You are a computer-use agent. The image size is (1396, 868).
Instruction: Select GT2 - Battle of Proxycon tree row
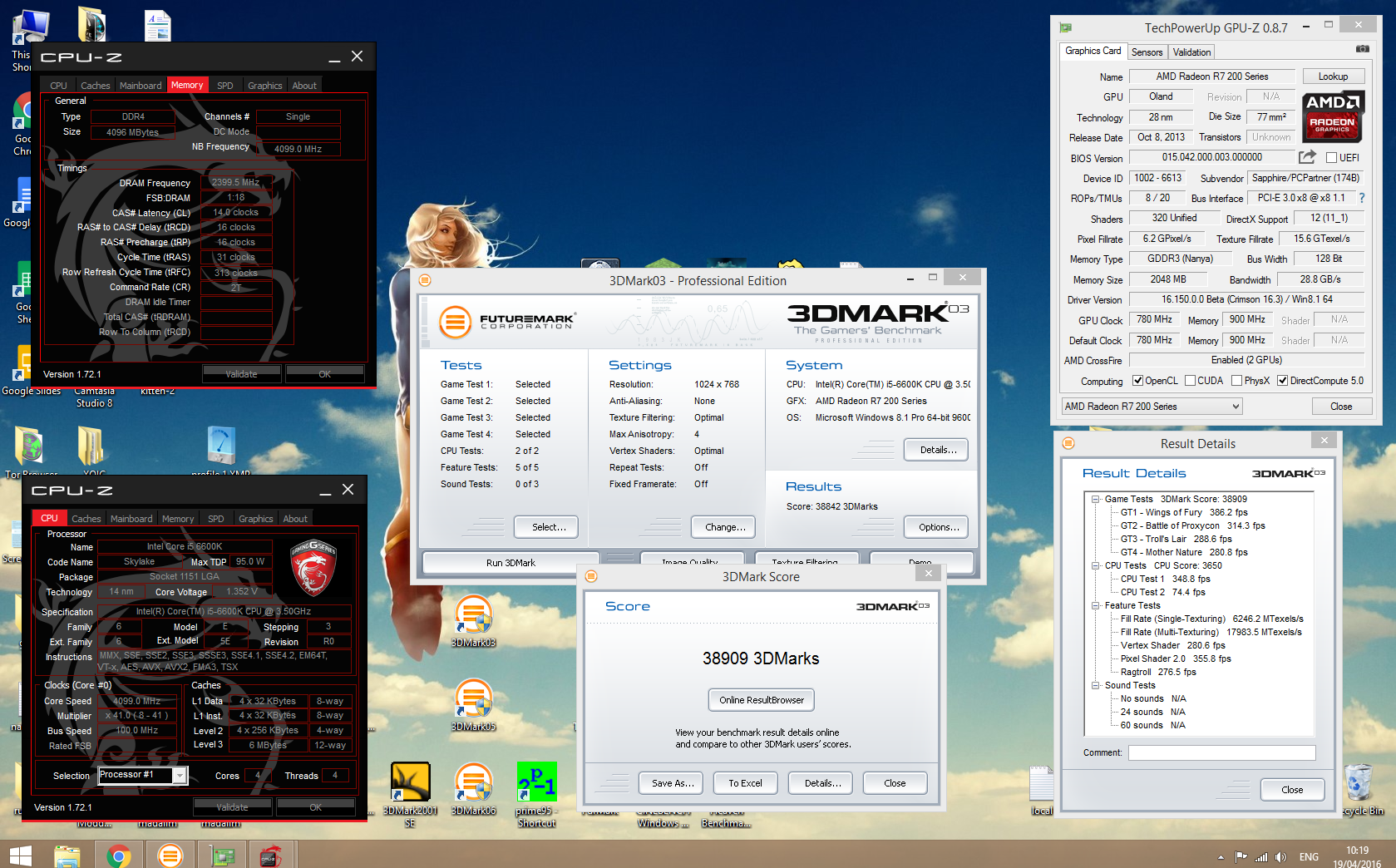(1192, 526)
